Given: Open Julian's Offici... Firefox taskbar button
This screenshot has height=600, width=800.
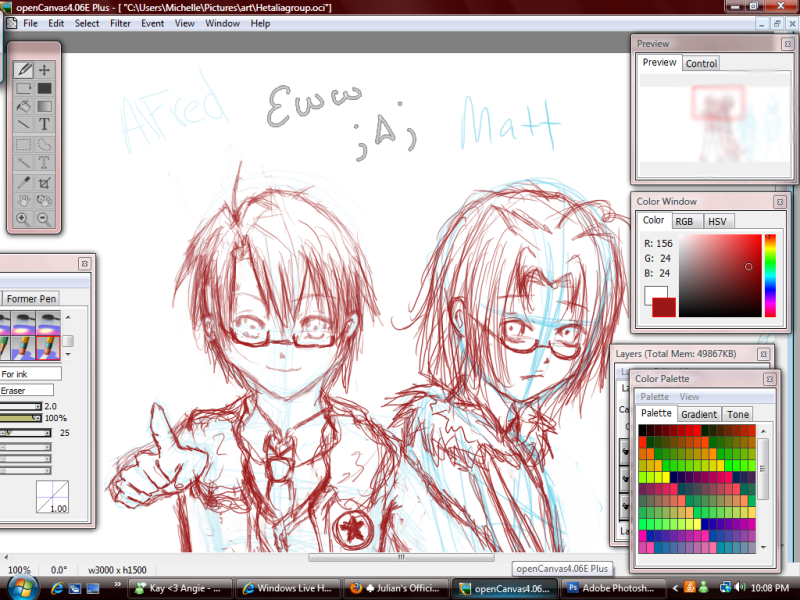Looking at the screenshot, I should [x=396, y=588].
